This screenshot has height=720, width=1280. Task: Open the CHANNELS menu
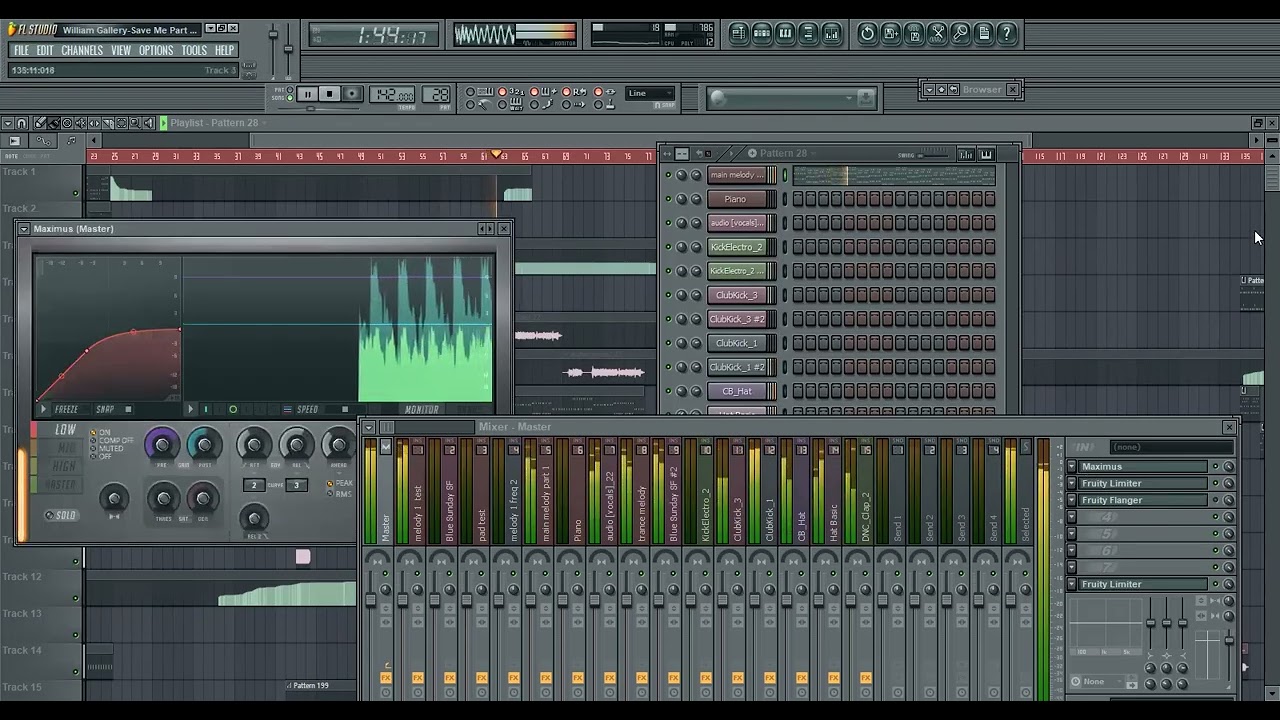click(x=82, y=50)
